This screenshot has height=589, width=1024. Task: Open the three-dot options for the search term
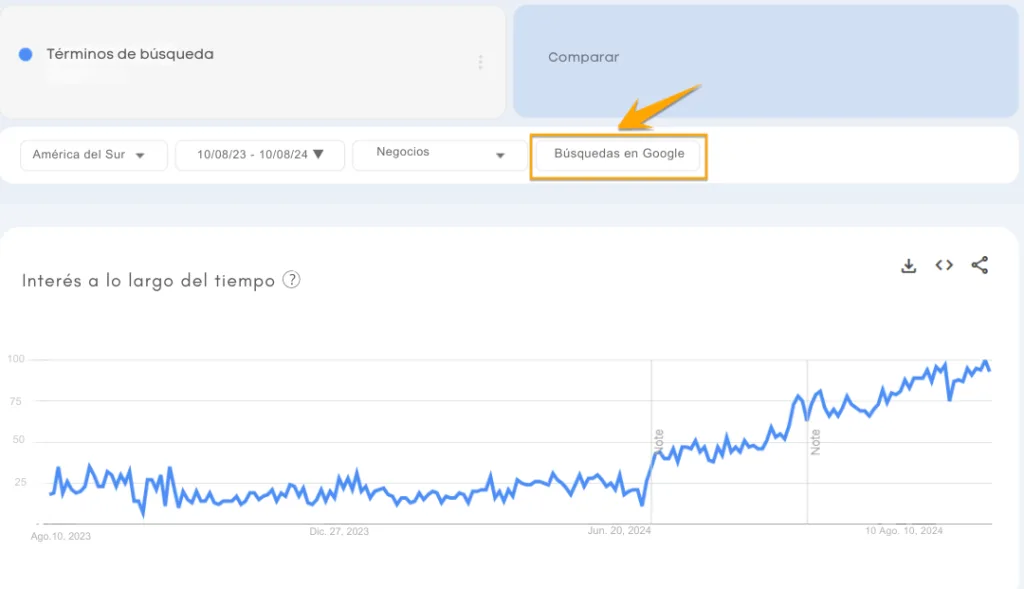480,62
